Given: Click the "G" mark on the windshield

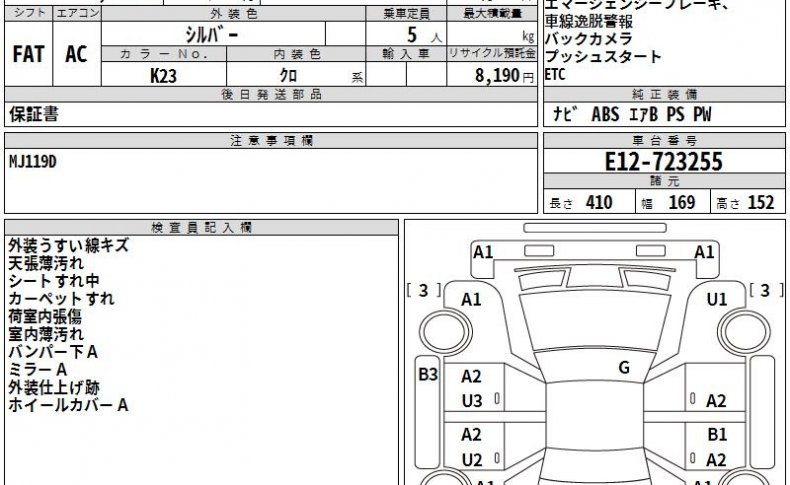Looking at the screenshot, I should coord(624,367).
